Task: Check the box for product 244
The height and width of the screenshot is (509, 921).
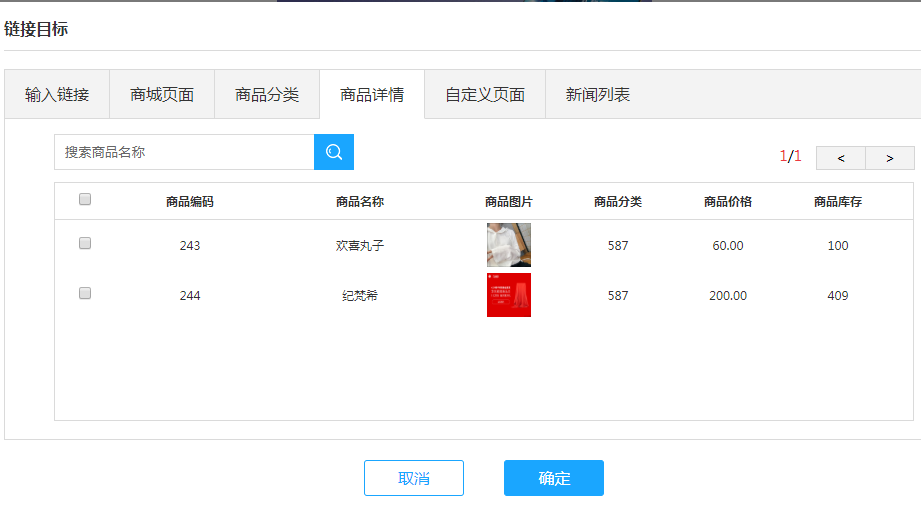Action: point(85,293)
